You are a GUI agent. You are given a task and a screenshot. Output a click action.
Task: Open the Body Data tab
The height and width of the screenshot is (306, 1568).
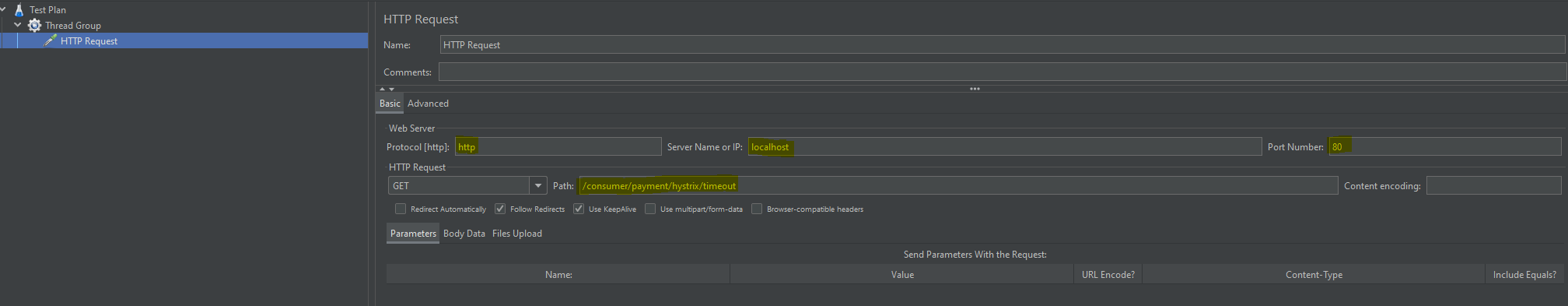(x=464, y=234)
